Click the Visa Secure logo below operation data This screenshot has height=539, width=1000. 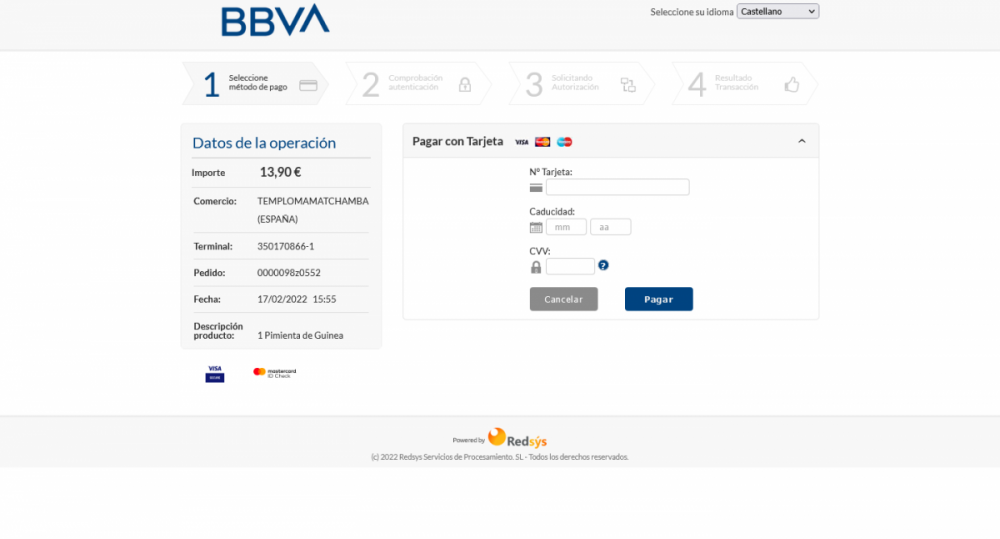pyautogui.click(x=214, y=373)
